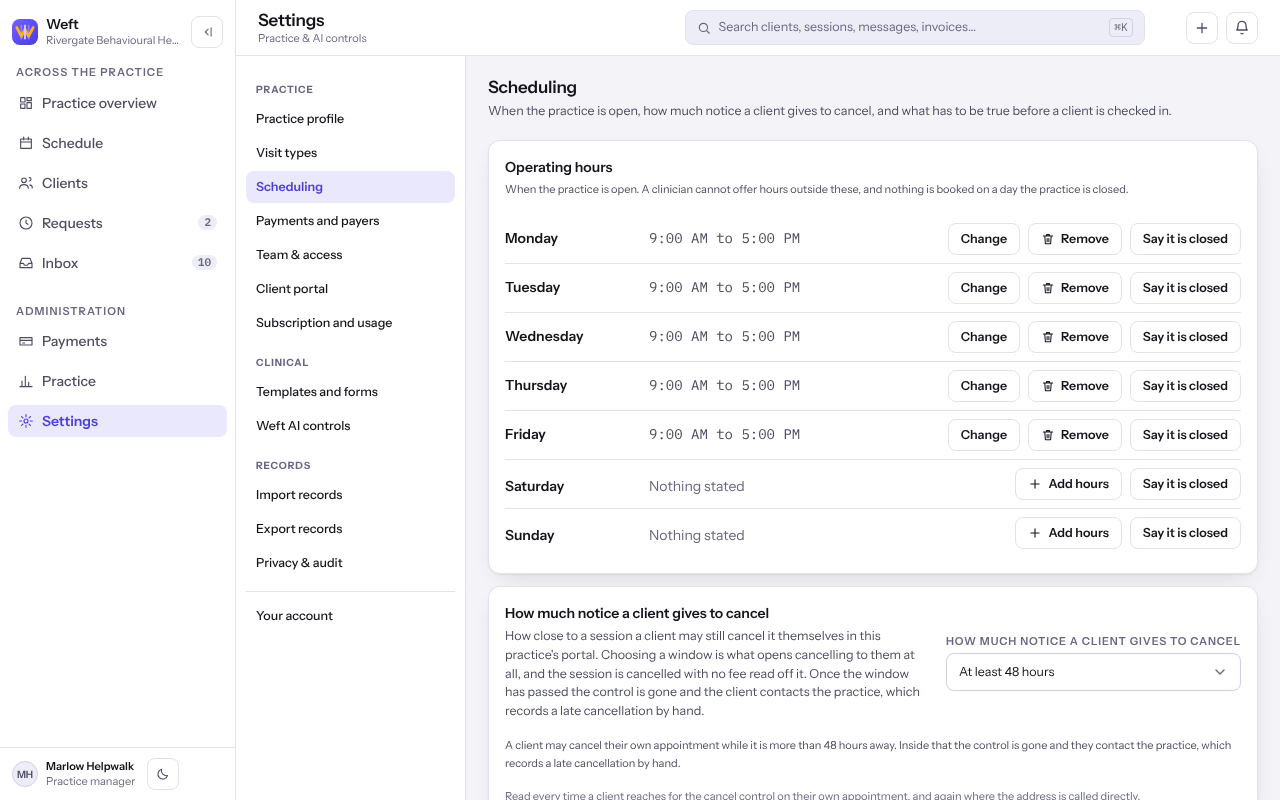Change Friday operating hours
Screen dimensions: 1280x800
(984, 435)
